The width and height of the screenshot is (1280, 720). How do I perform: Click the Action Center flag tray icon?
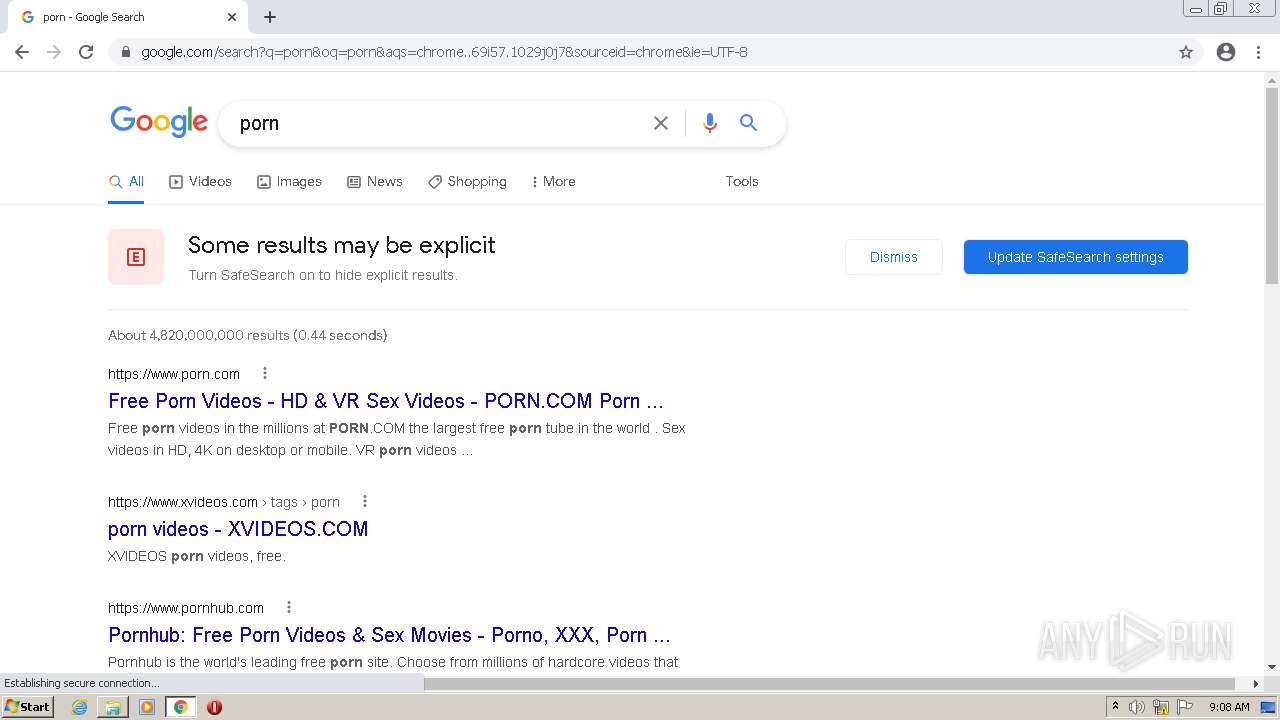pyautogui.click(x=1185, y=707)
